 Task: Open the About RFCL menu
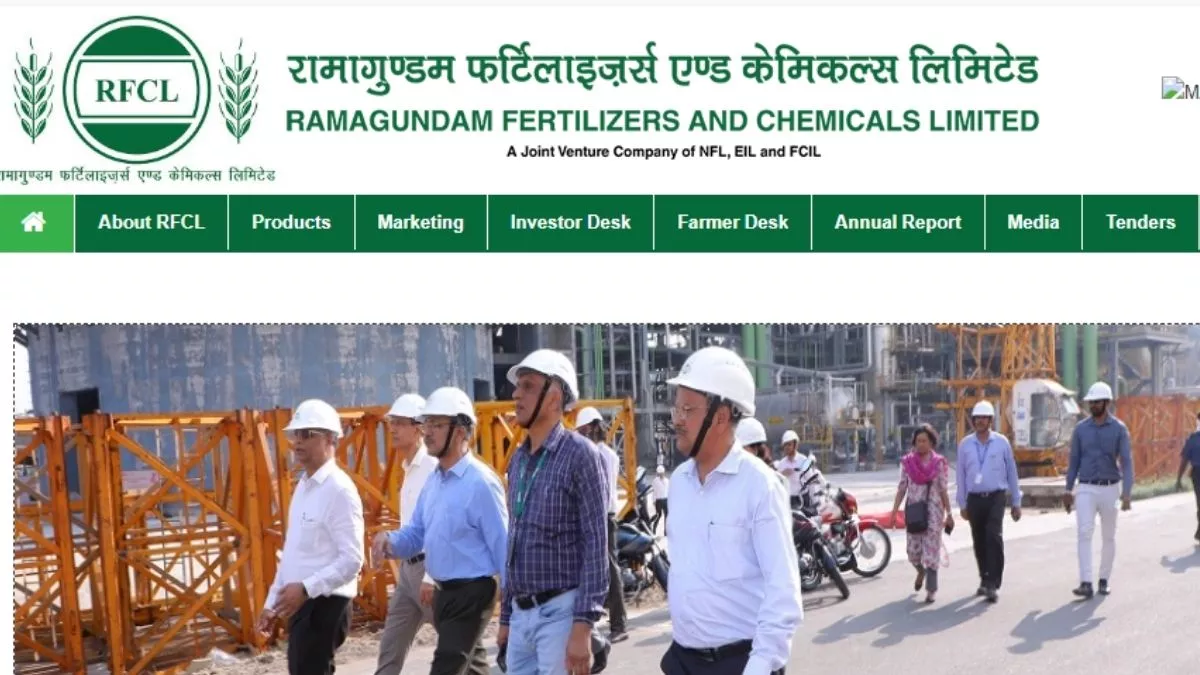[151, 222]
